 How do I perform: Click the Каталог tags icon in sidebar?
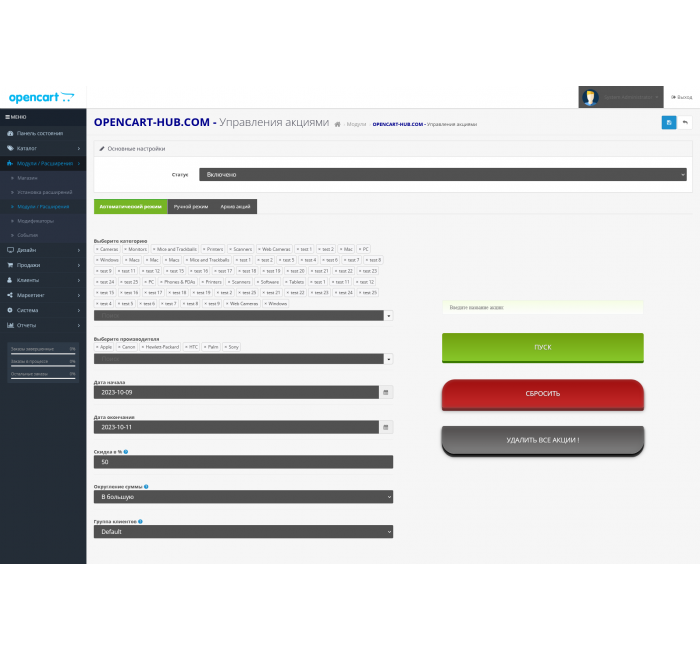(10, 148)
